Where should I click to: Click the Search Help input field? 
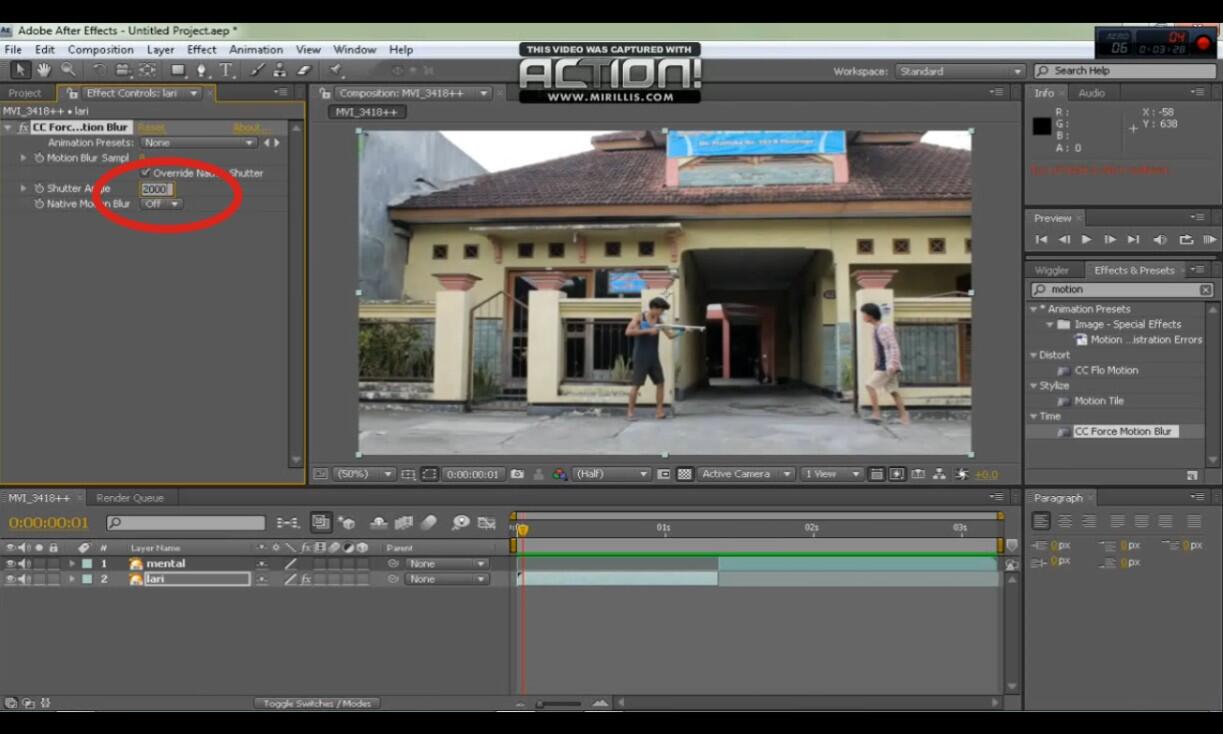point(1124,71)
